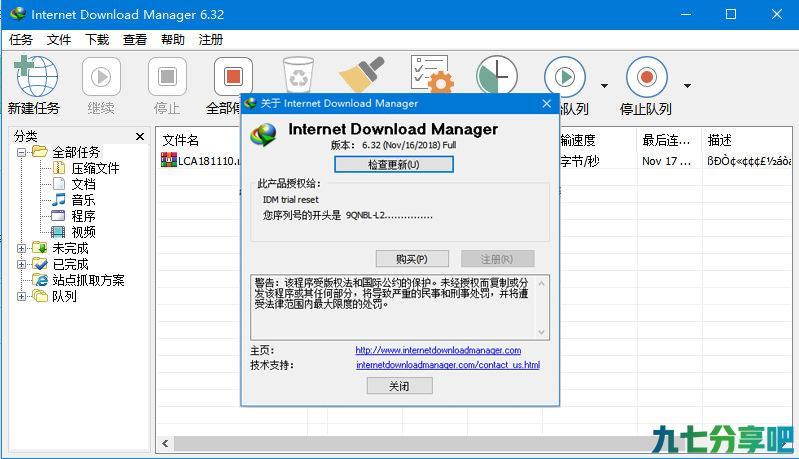This screenshot has height=459, width=799.
Task: Click 检查更新(U) button
Action: click(x=393, y=165)
